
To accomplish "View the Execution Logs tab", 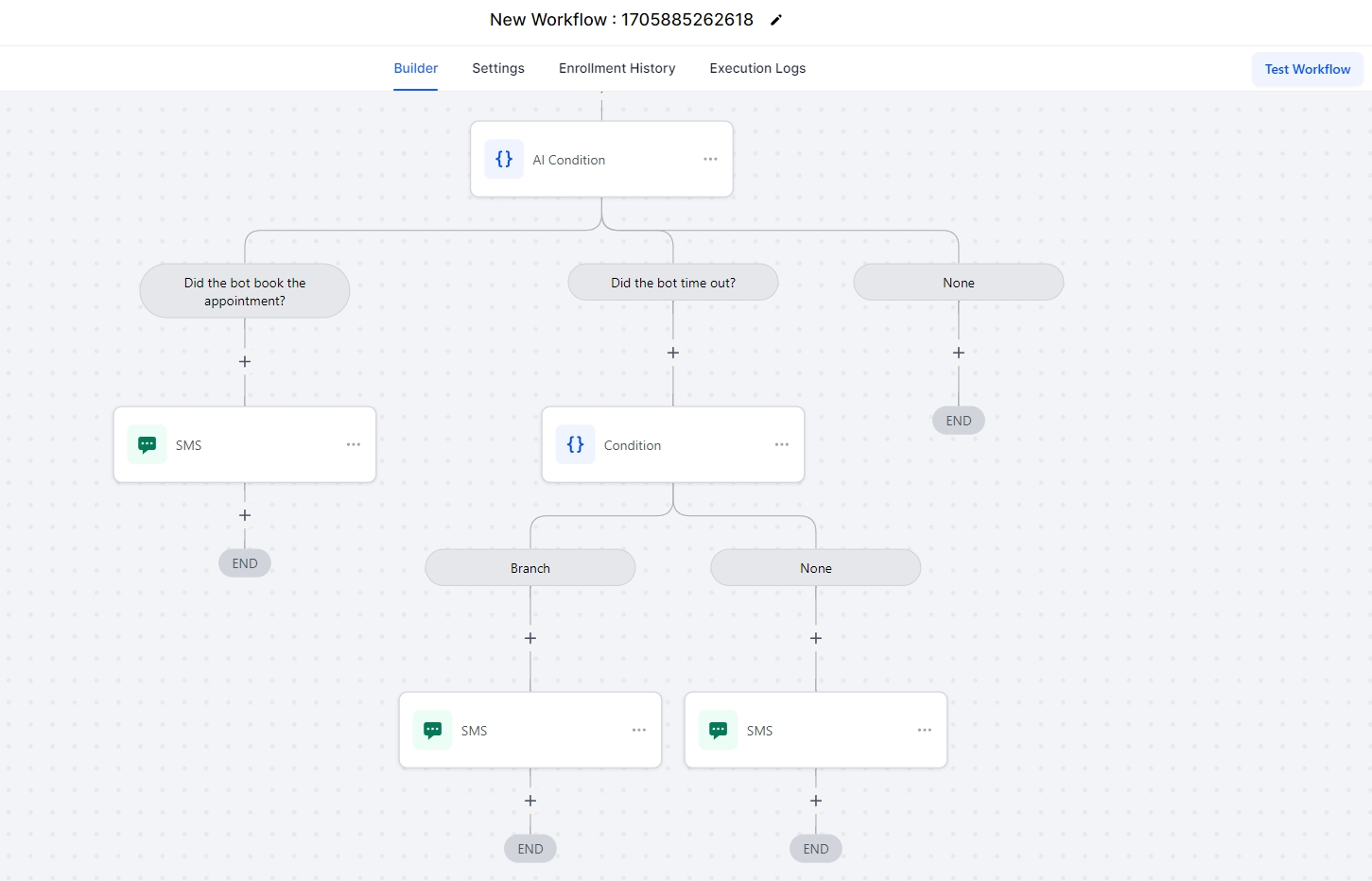I will coord(757,68).
